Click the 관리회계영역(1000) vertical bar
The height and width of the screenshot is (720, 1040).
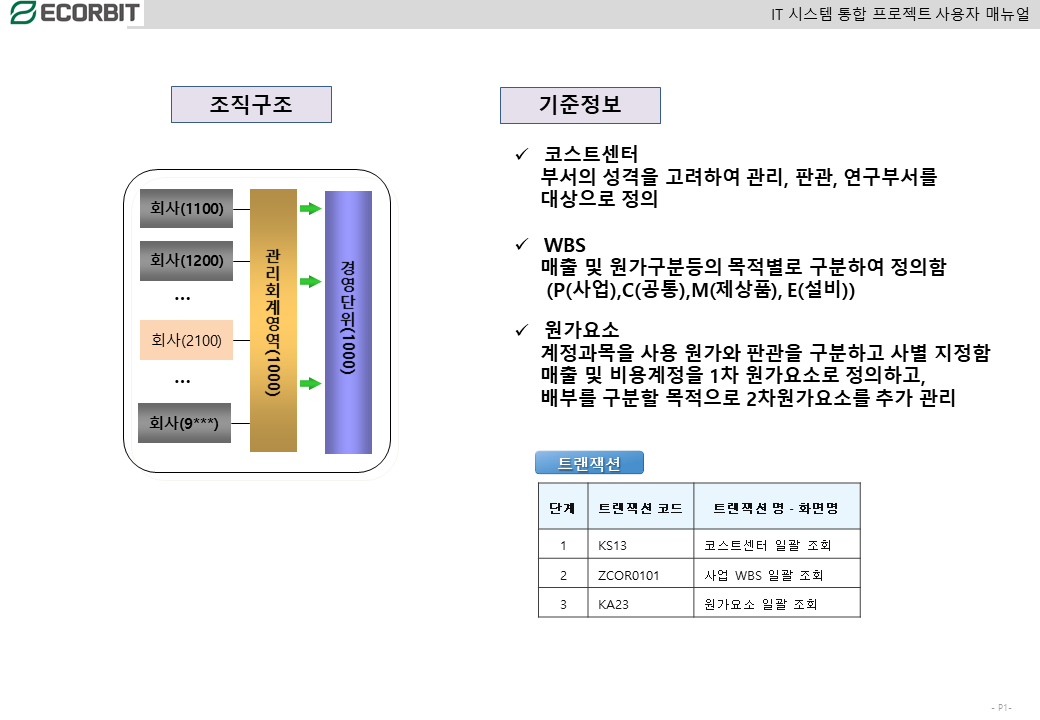[x=273, y=320]
